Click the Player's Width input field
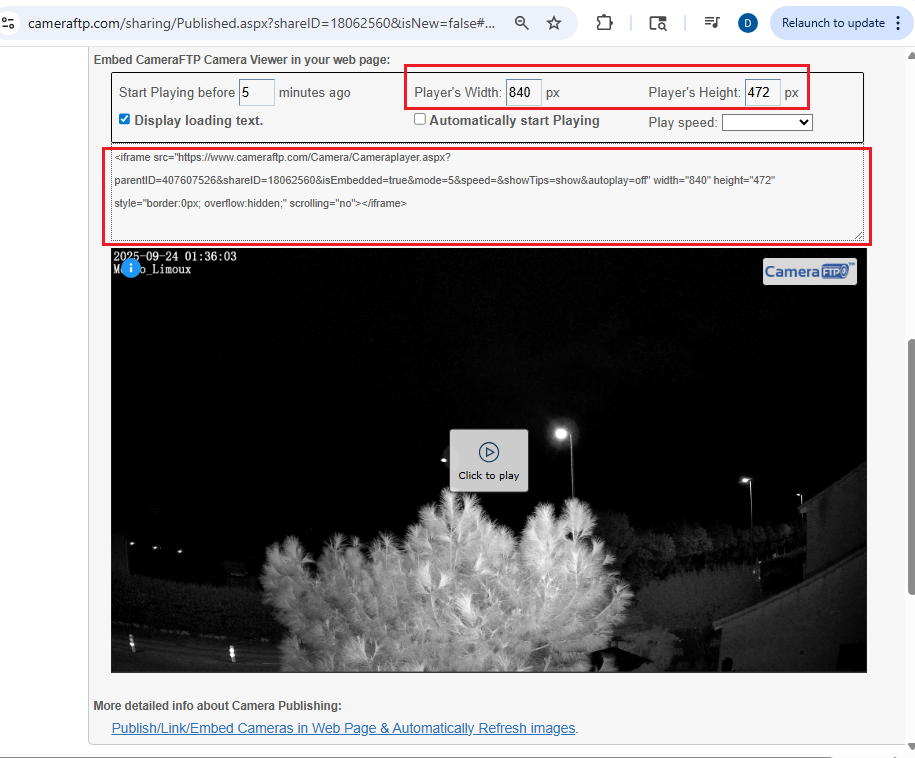915x758 pixels. [523, 93]
